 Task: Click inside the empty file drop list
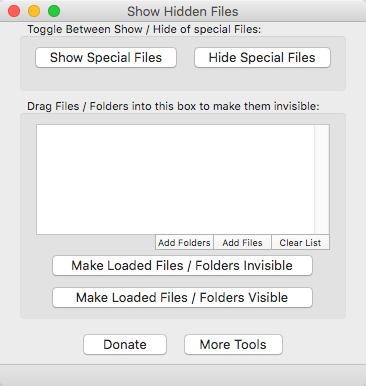coord(175,179)
